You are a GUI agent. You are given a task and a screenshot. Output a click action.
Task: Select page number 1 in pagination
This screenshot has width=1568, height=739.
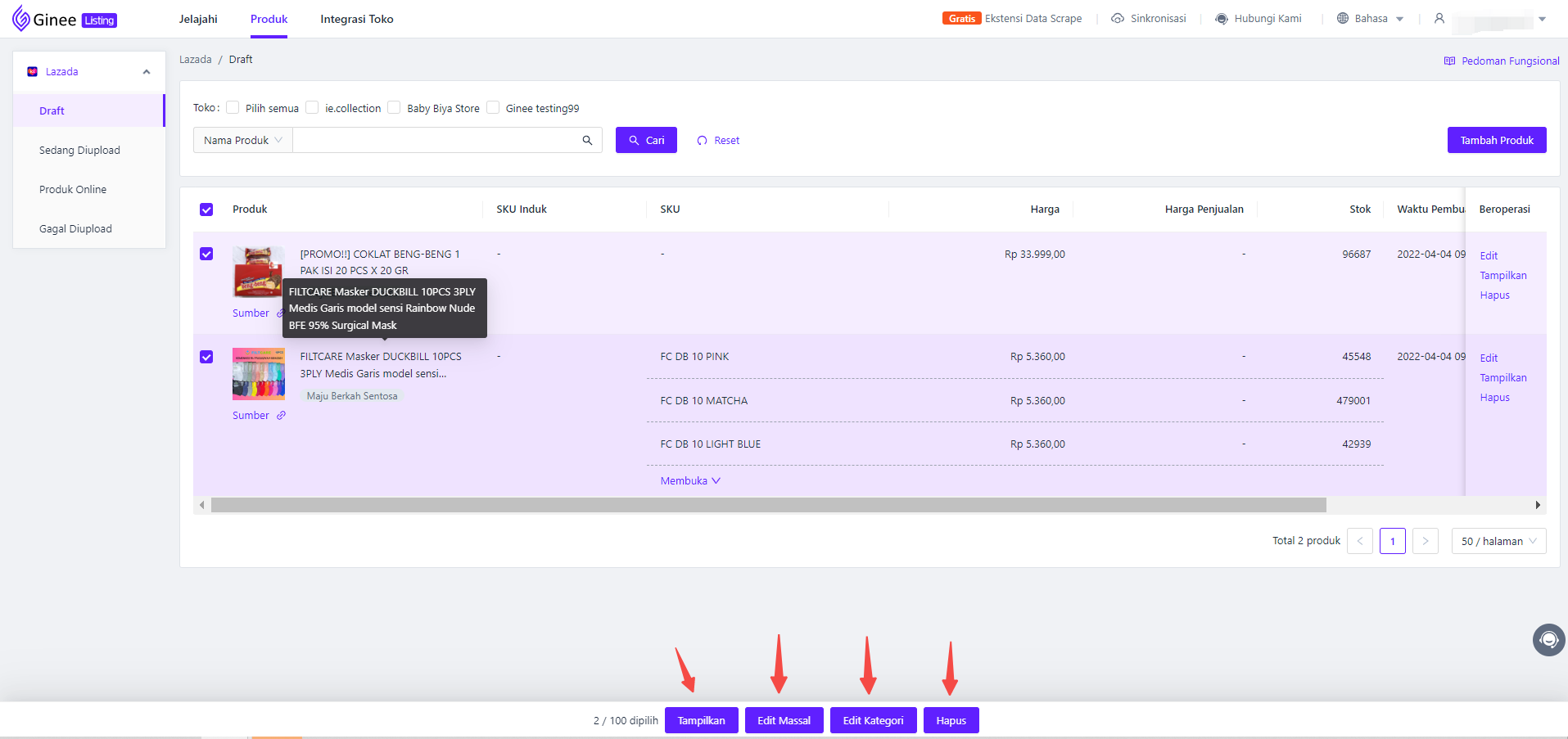pyautogui.click(x=1392, y=541)
